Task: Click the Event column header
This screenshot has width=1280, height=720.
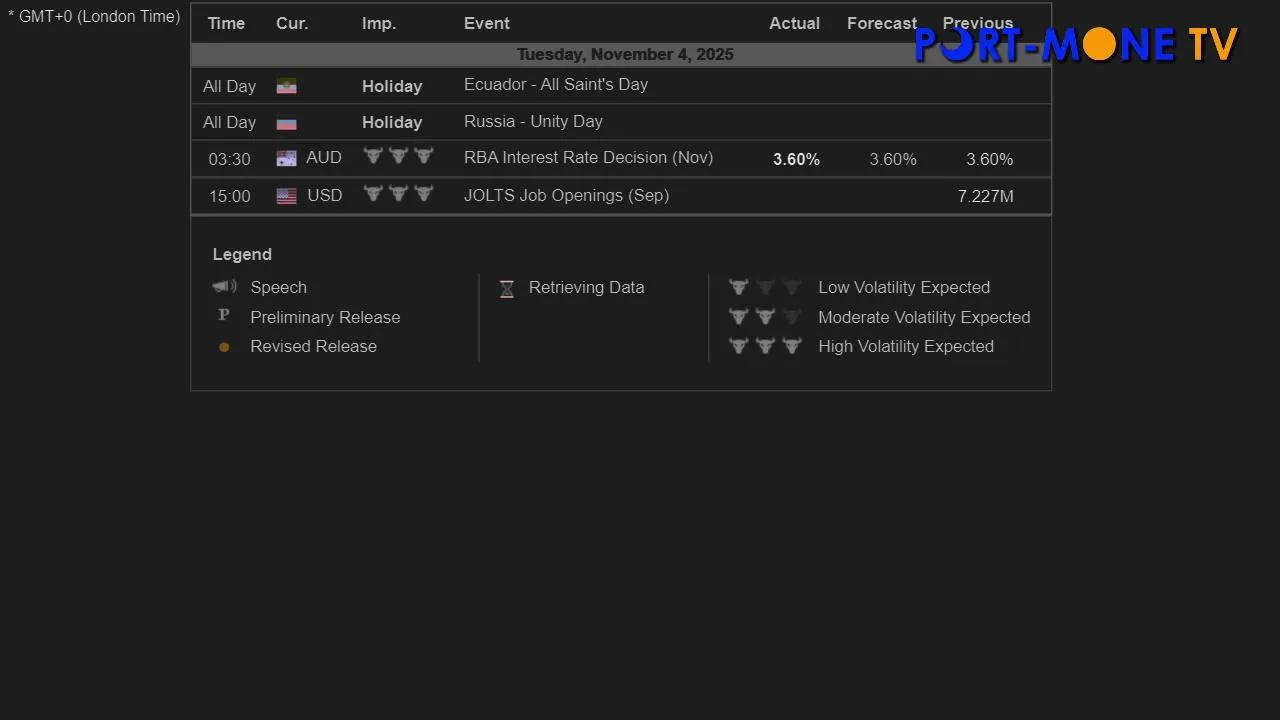Action: [x=487, y=23]
